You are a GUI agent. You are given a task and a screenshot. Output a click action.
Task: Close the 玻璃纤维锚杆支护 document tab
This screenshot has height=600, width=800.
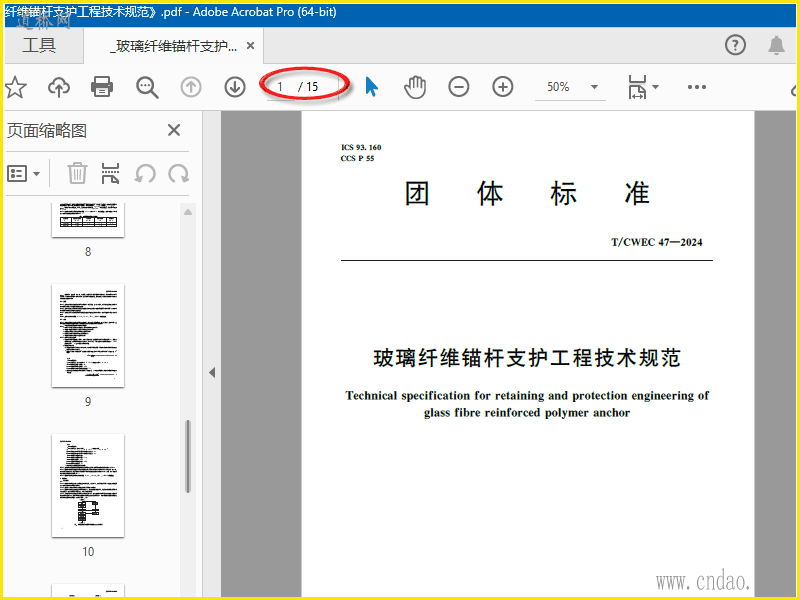251,46
